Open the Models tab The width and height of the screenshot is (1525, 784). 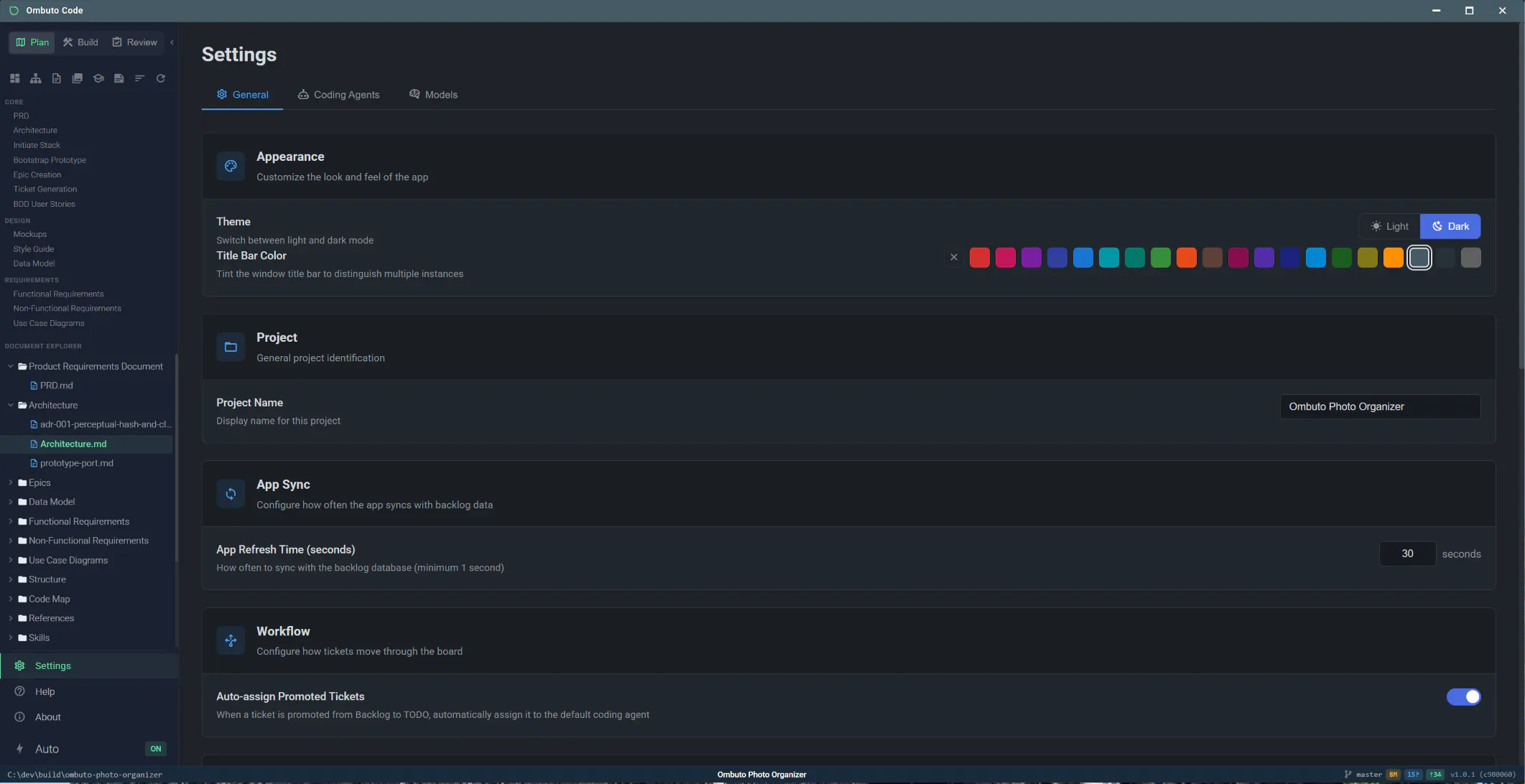click(x=433, y=95)
